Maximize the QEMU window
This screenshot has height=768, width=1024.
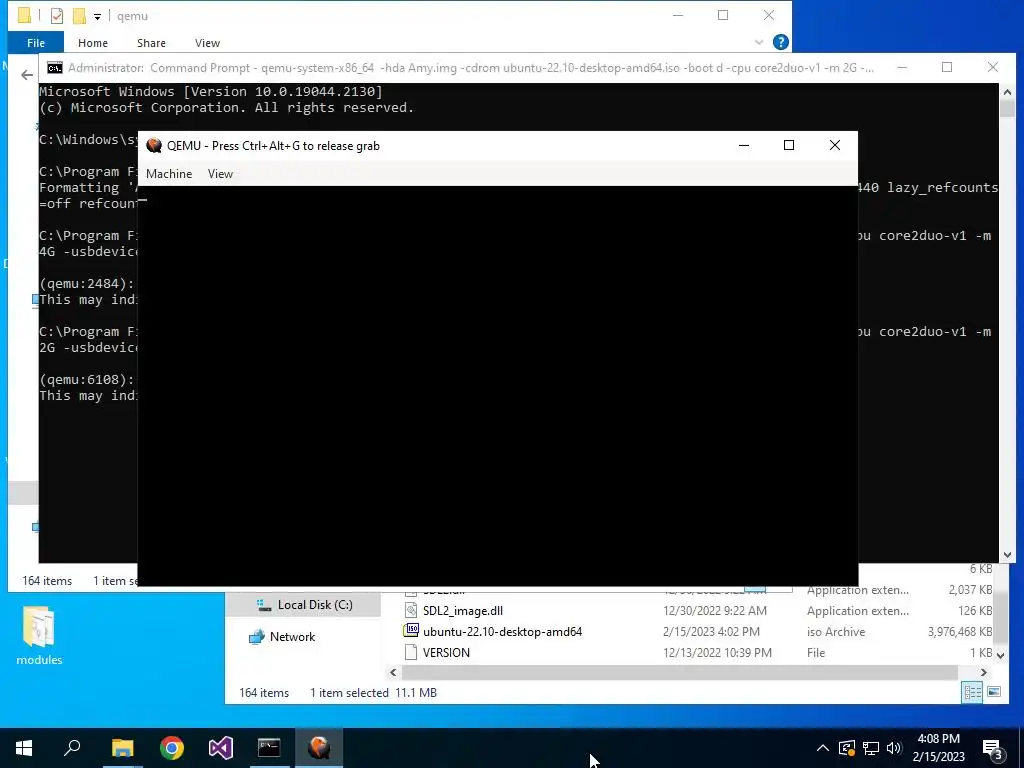(x=789, y=145)
